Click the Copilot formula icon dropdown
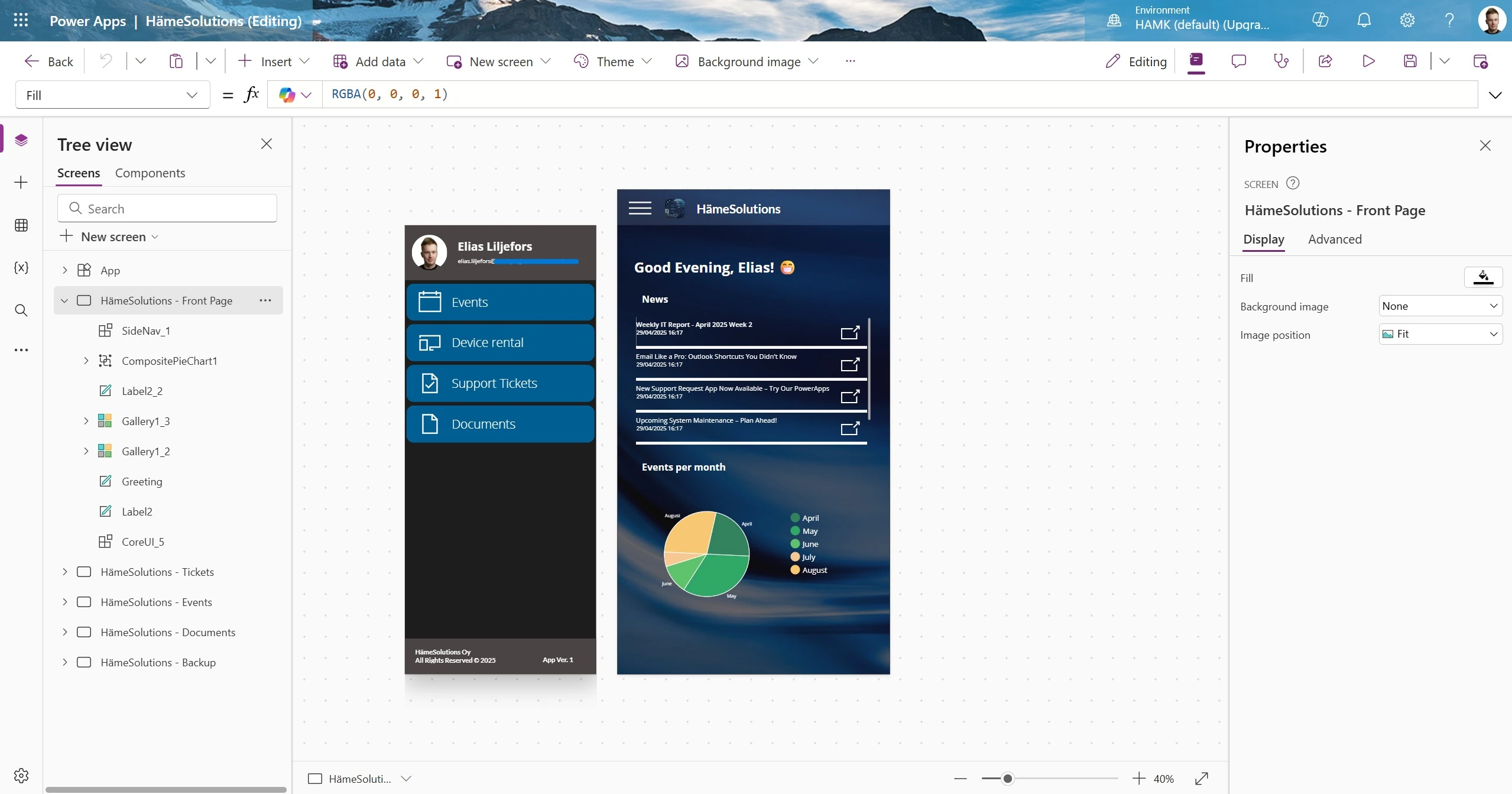1512x794 pixels. point(295,95)
